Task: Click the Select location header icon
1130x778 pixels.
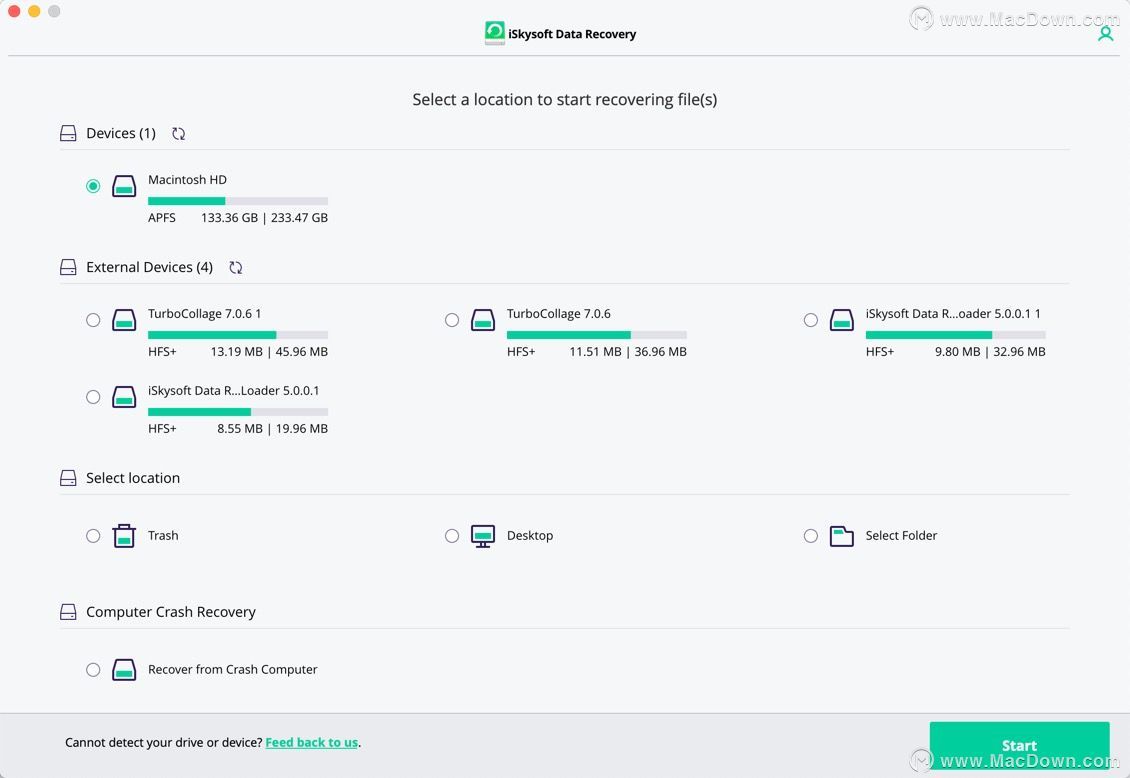Action: click(x=68, y=478)
